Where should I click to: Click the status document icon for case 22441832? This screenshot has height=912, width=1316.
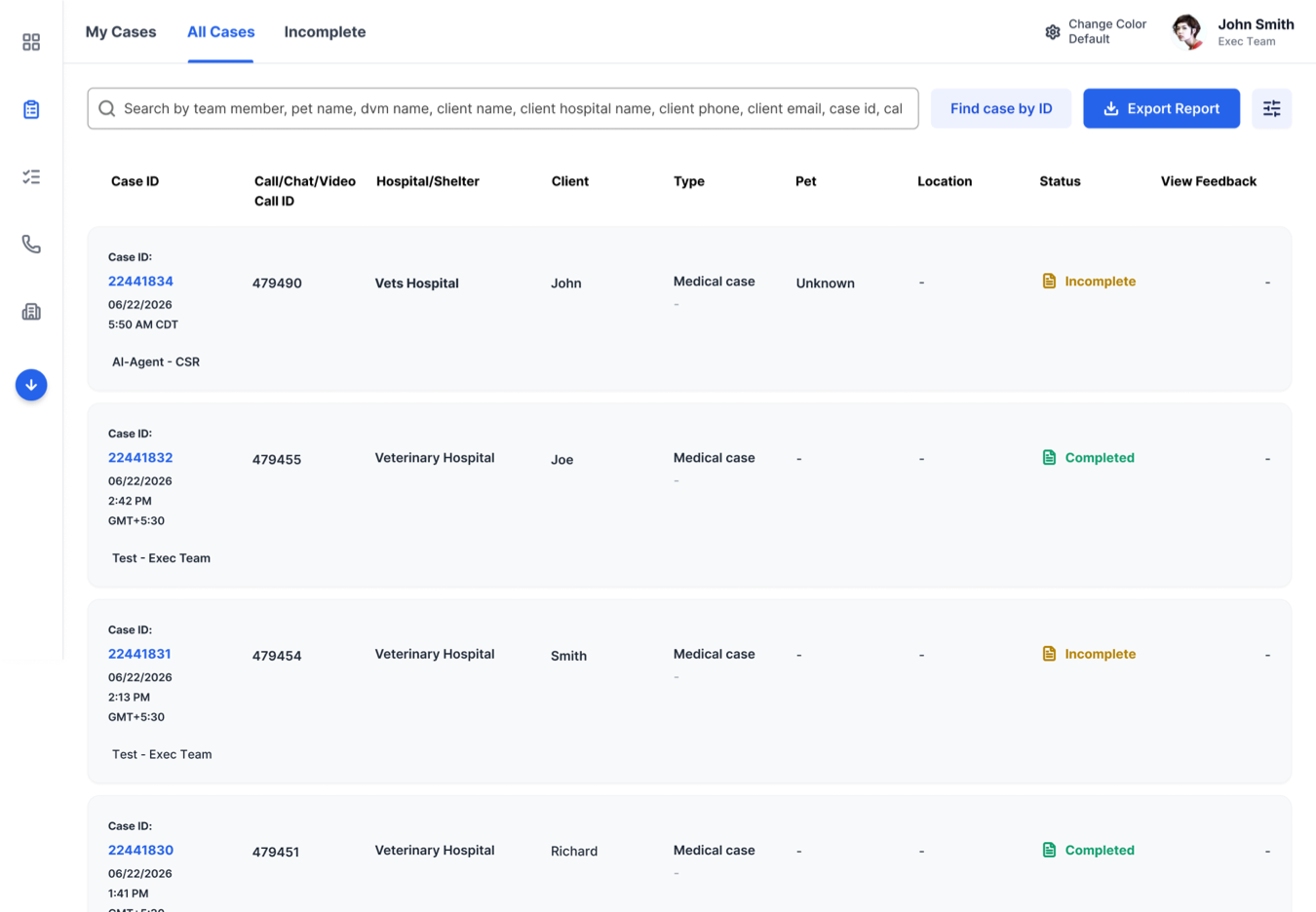pyautogui.click(x=1049, y=457)
